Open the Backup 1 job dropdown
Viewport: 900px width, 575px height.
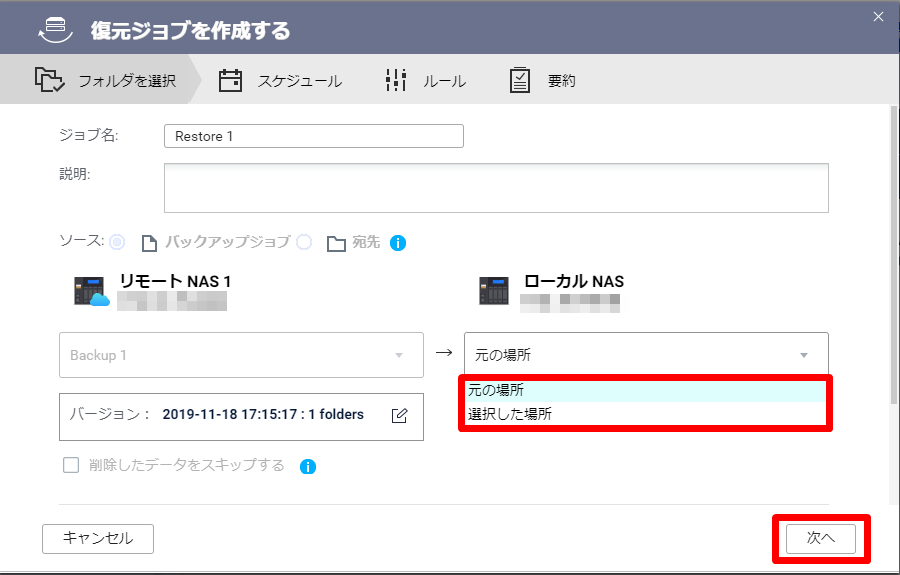point(241,355)
